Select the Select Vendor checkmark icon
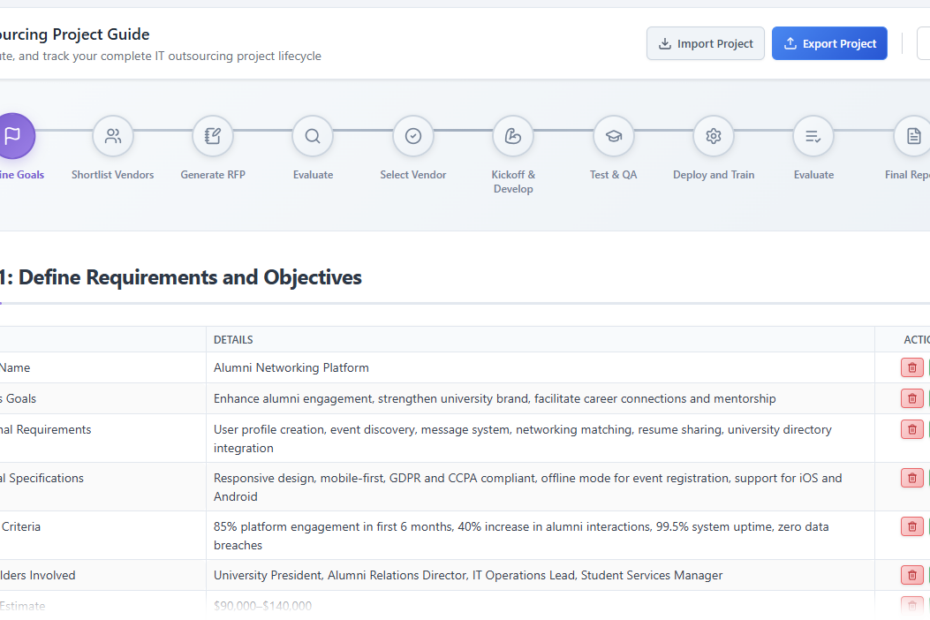The image size is (930, 620). point(413,136)
